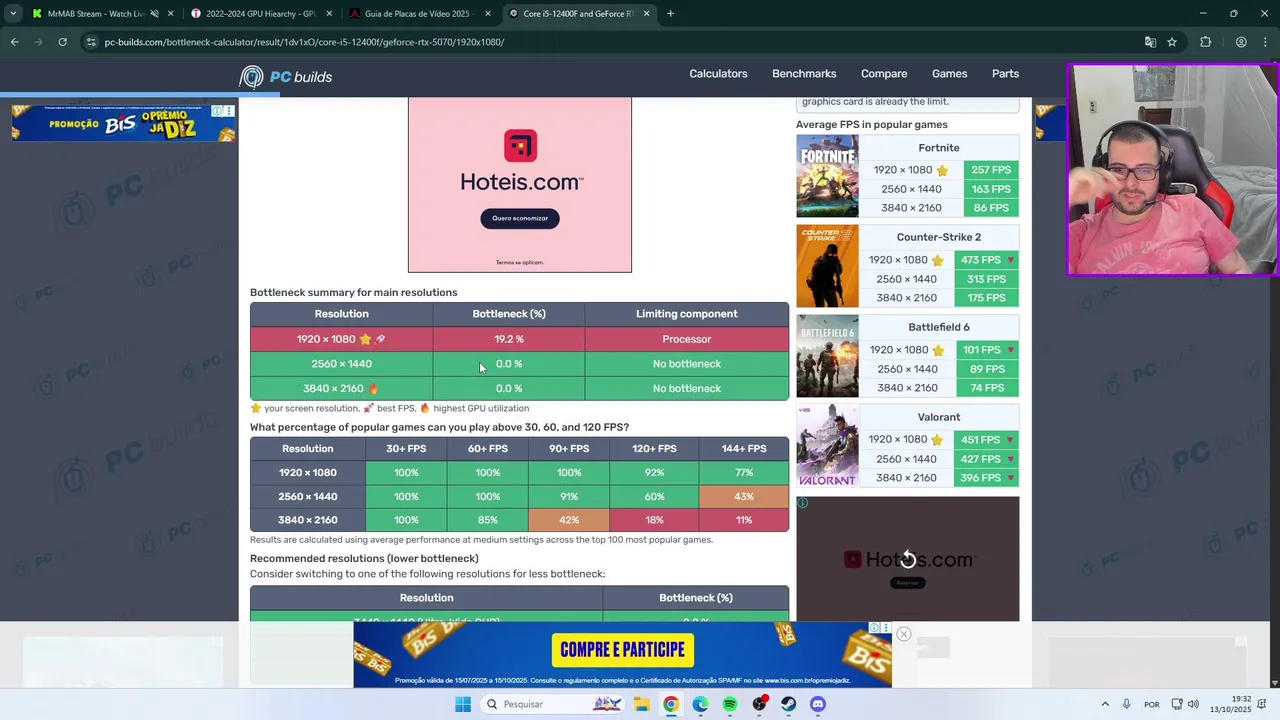1280x720 pixels.
Task: Click the Fortnite game thumbnail
Action: (827, 176)
